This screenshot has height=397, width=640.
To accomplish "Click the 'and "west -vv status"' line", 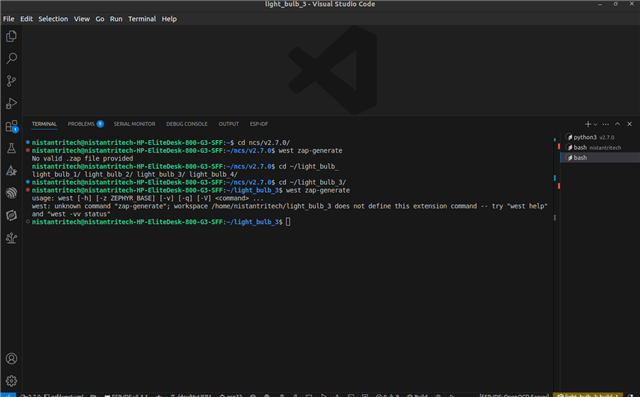I will (71, 214).
